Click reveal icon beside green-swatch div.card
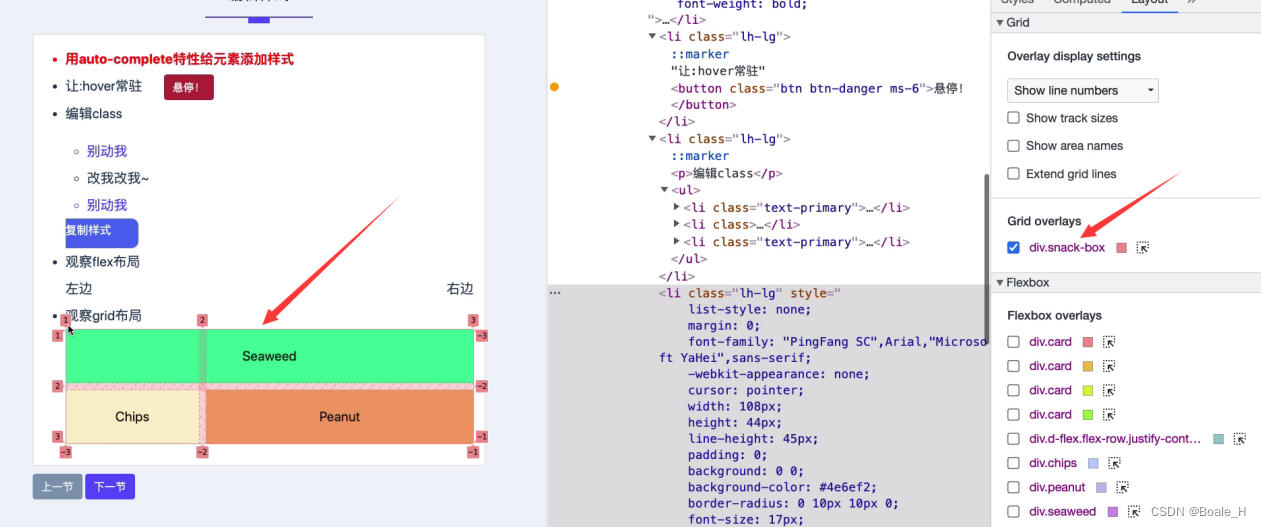This screenshot has width=1261, height=527. pos(1108,414)
